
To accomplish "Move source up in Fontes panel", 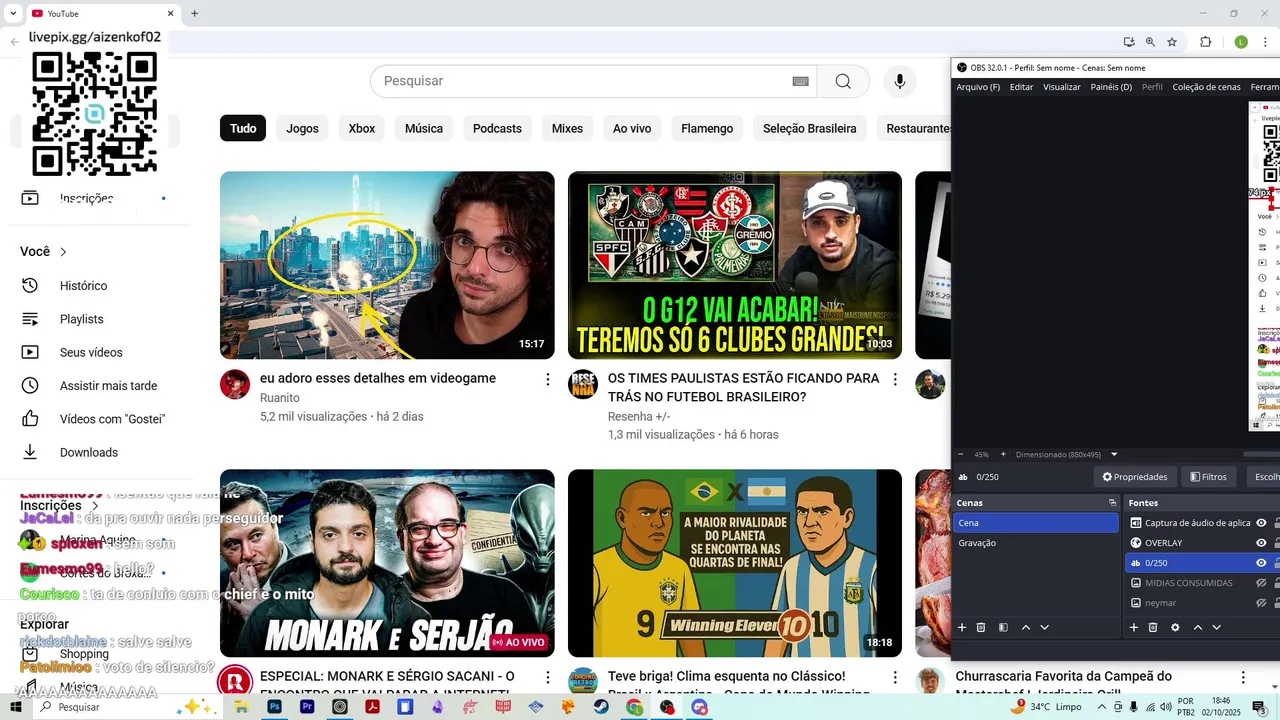I will pyautogui.click(x=1198, y=627).
